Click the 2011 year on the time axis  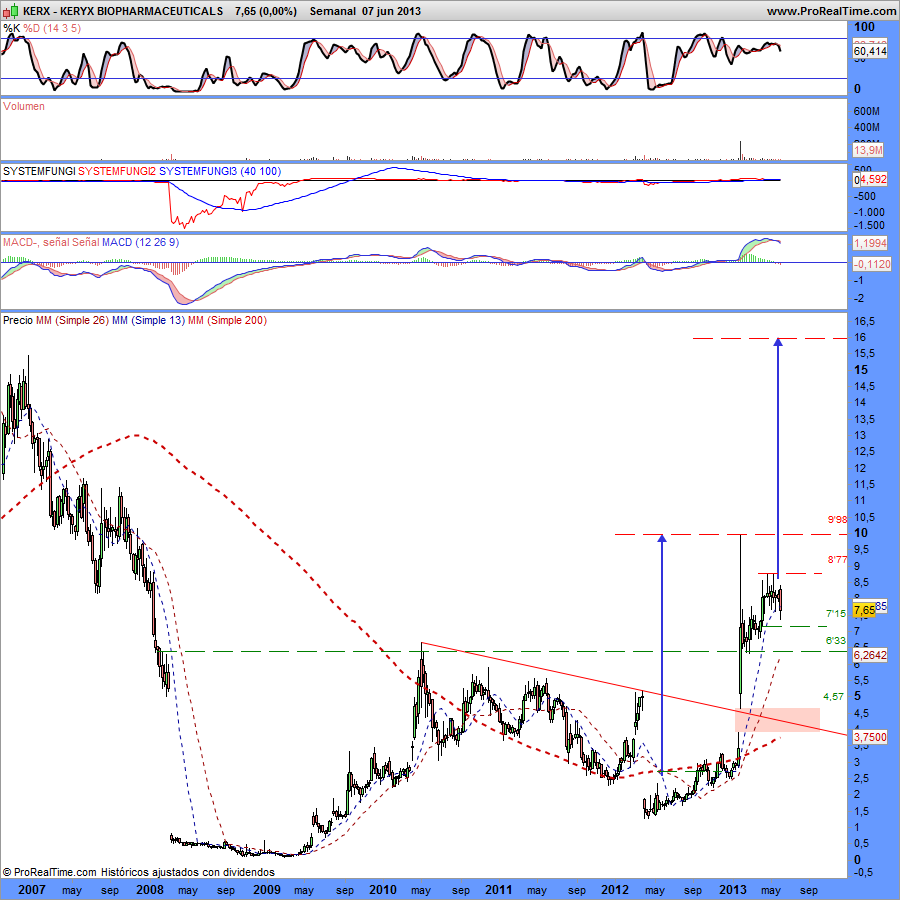click(499, 890)
